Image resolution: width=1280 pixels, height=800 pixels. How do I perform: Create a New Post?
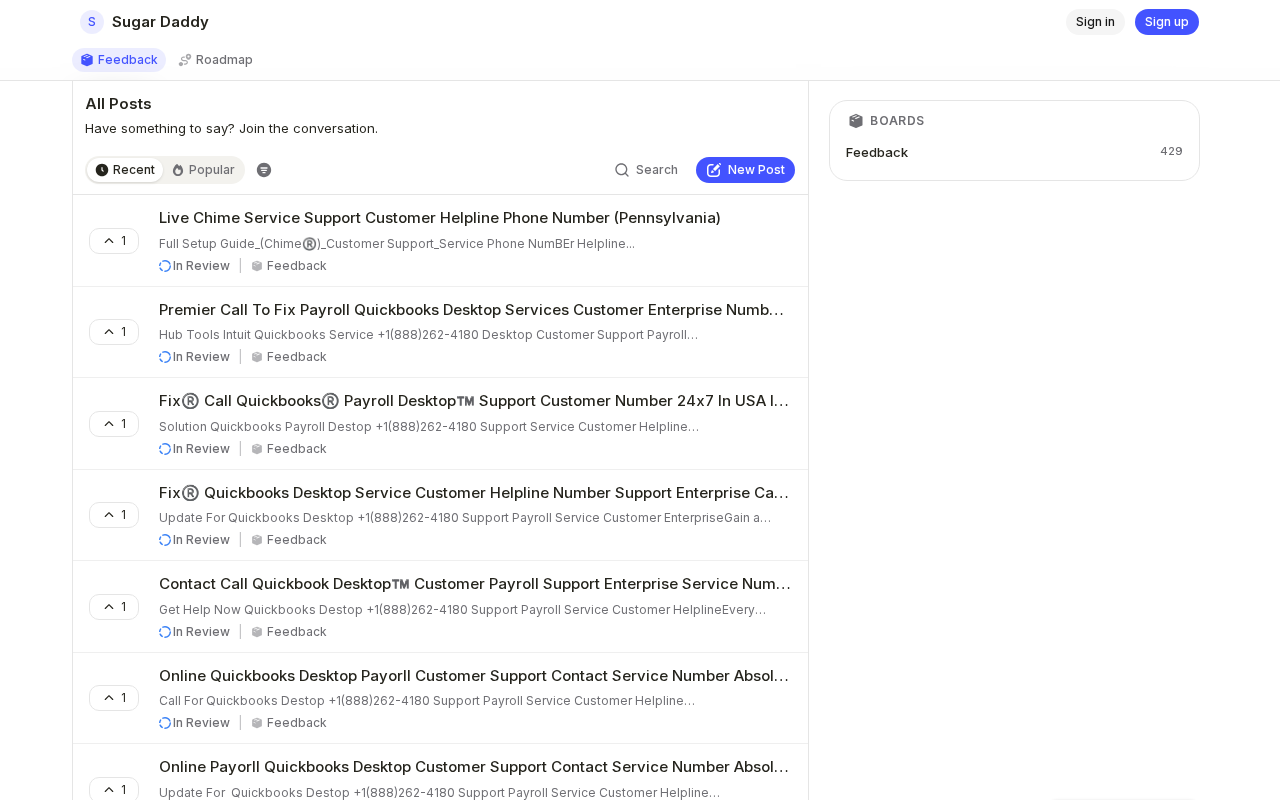745,170
